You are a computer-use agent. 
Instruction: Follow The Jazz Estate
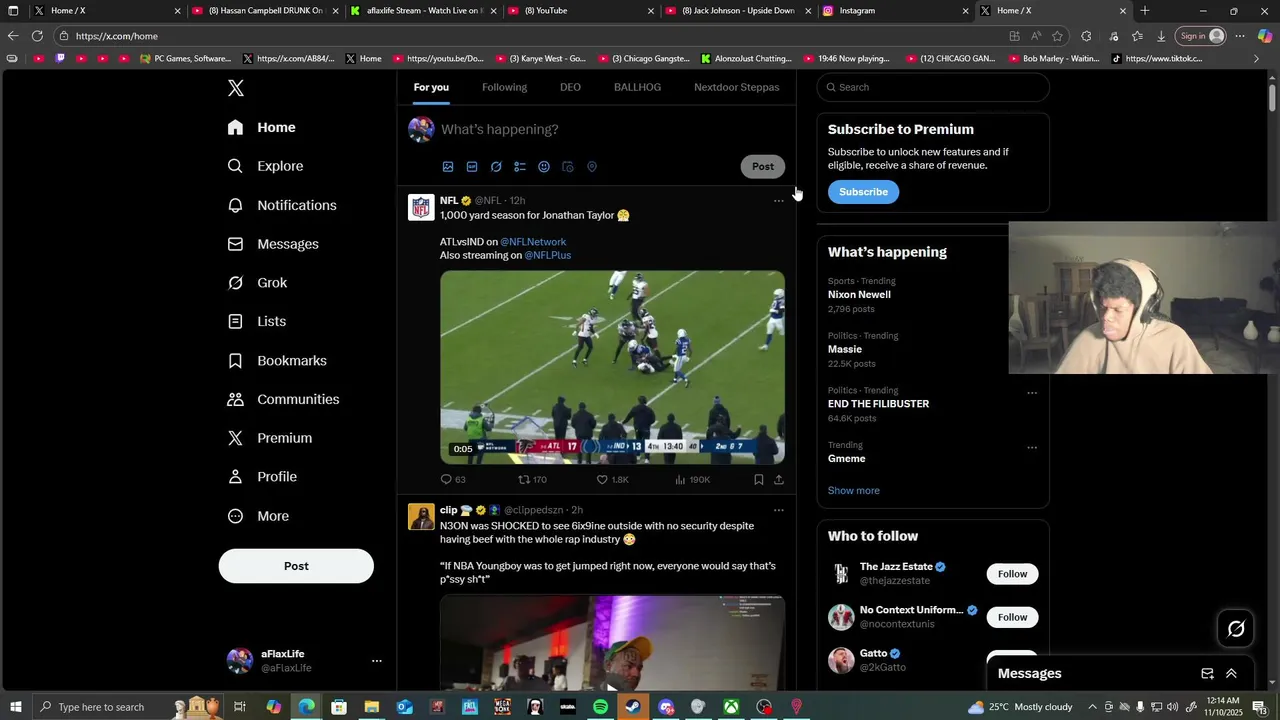1012,574
